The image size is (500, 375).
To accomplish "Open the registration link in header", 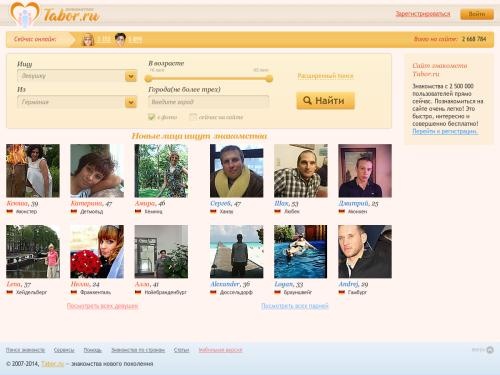I will [423, 14].
